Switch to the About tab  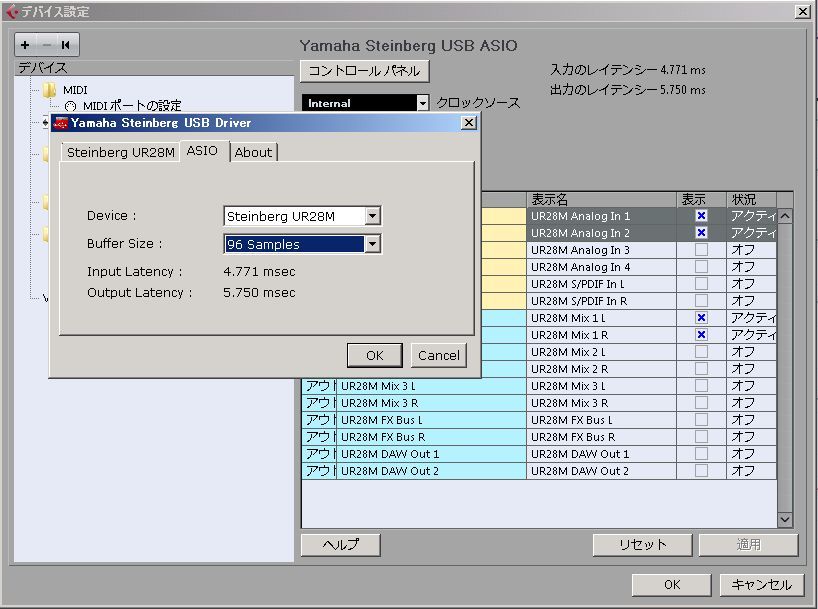pos(253,153)
